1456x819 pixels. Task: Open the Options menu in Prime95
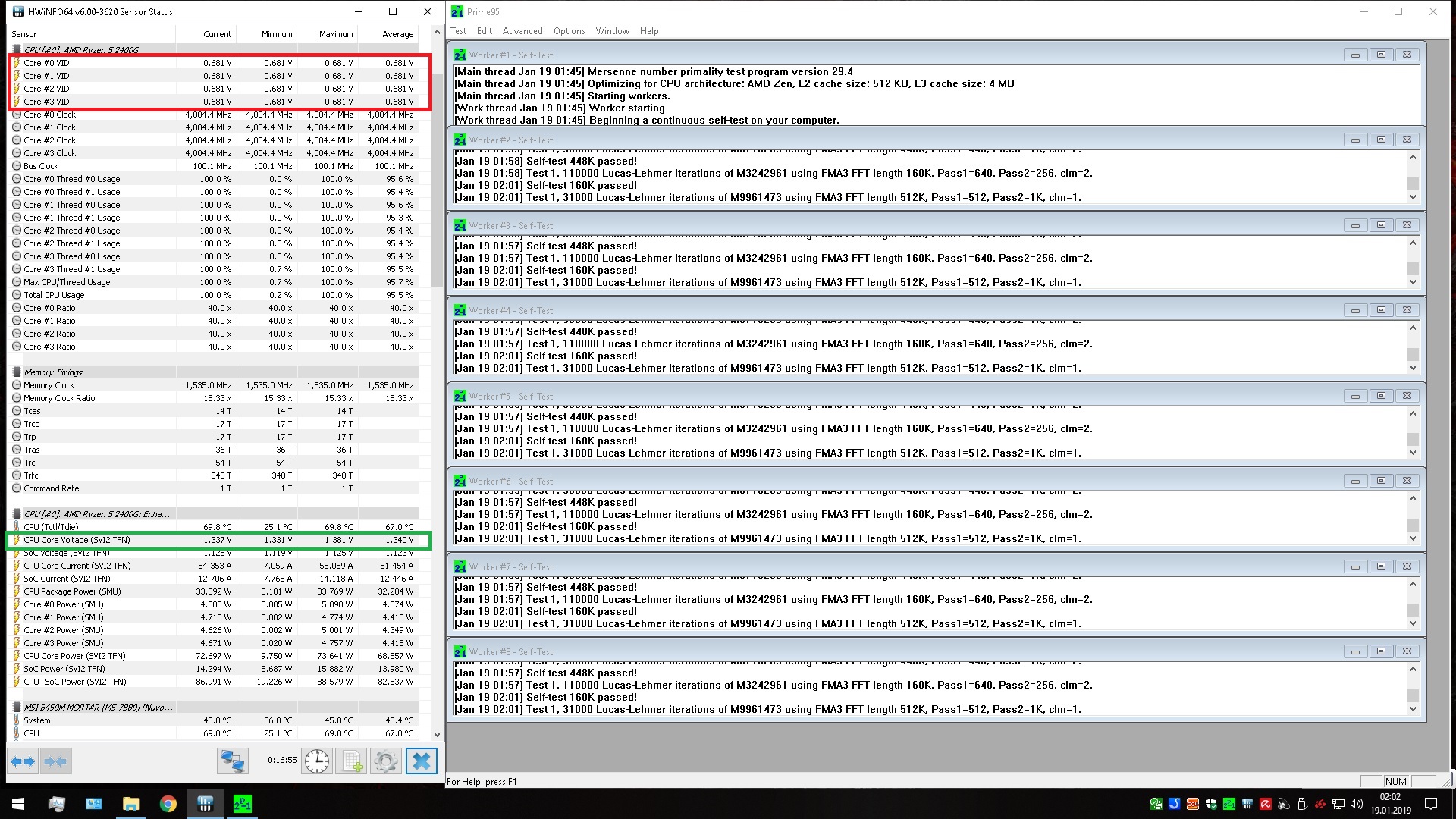(569, 31)
